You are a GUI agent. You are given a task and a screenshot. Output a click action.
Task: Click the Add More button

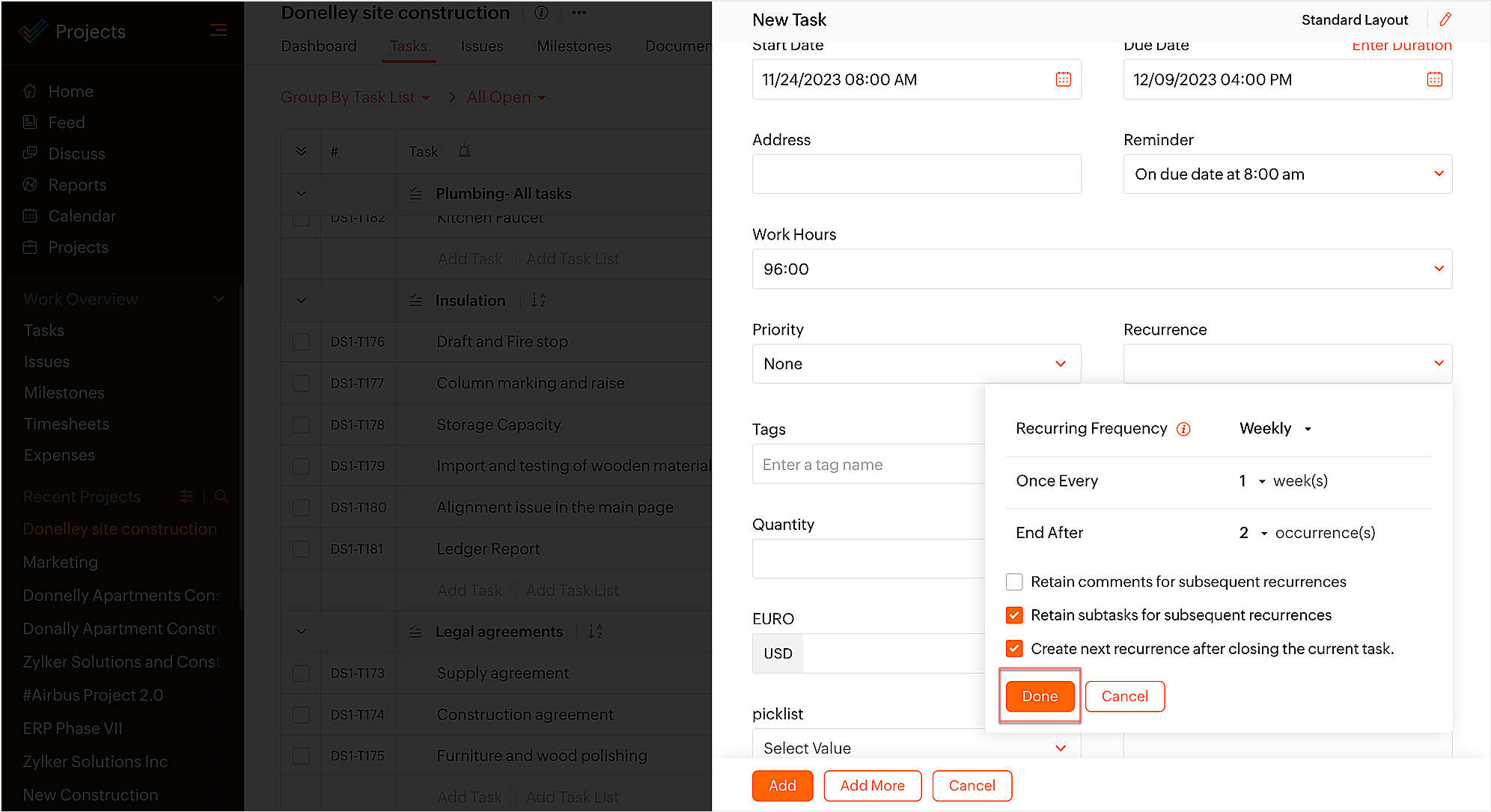872,786
